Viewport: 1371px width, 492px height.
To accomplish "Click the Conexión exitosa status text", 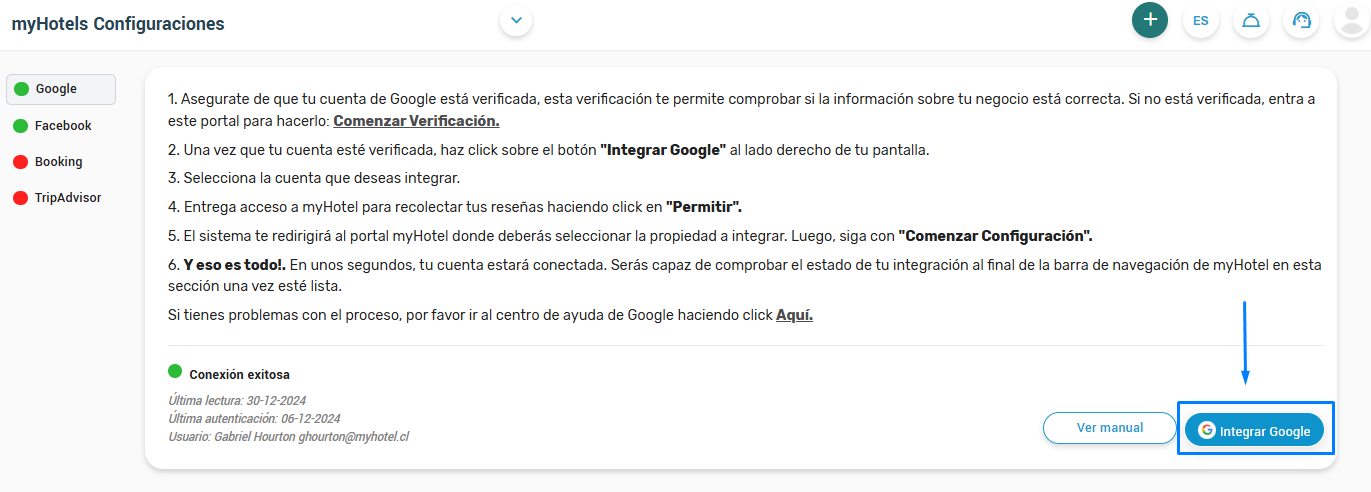I will (x=239, y=375).
